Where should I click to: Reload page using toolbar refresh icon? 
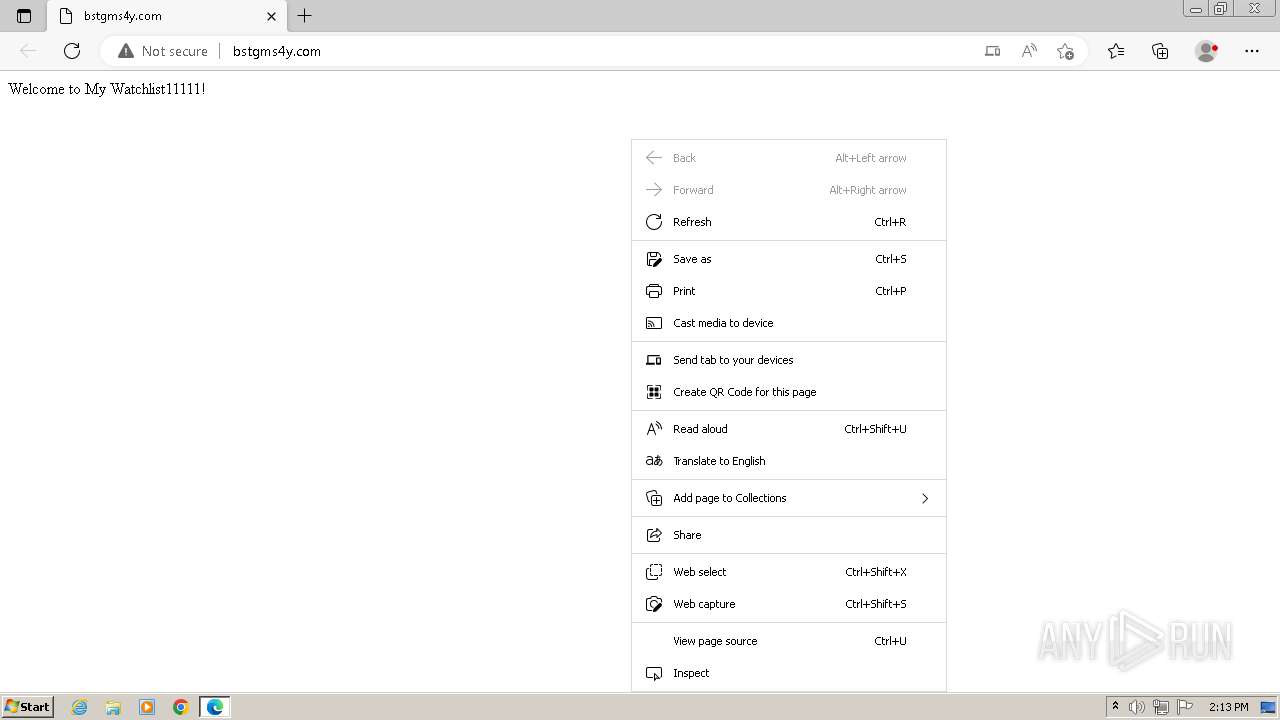(x=72, y=51)
